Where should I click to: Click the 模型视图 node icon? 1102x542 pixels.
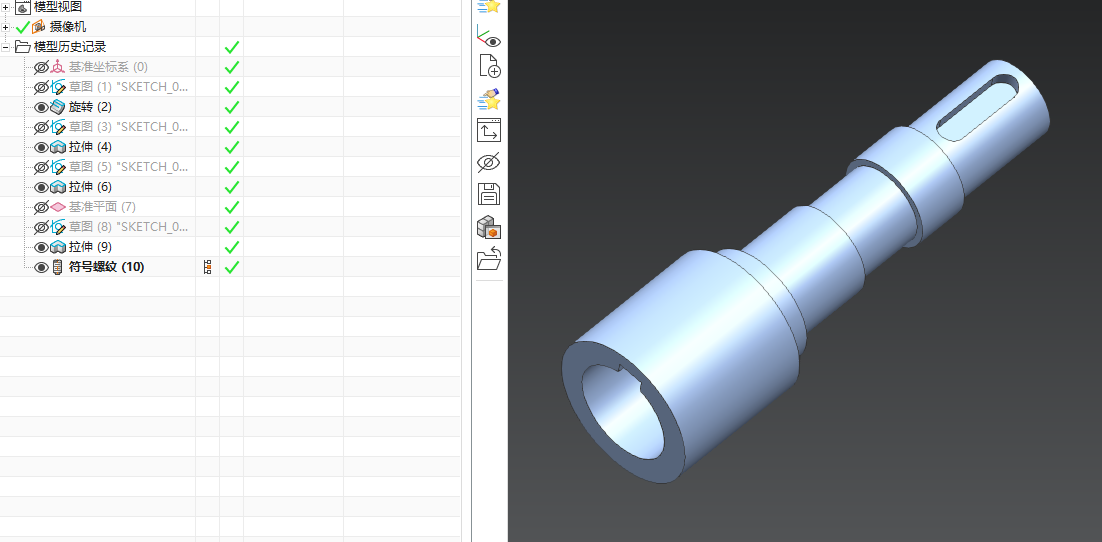click(x=23, y=8)
